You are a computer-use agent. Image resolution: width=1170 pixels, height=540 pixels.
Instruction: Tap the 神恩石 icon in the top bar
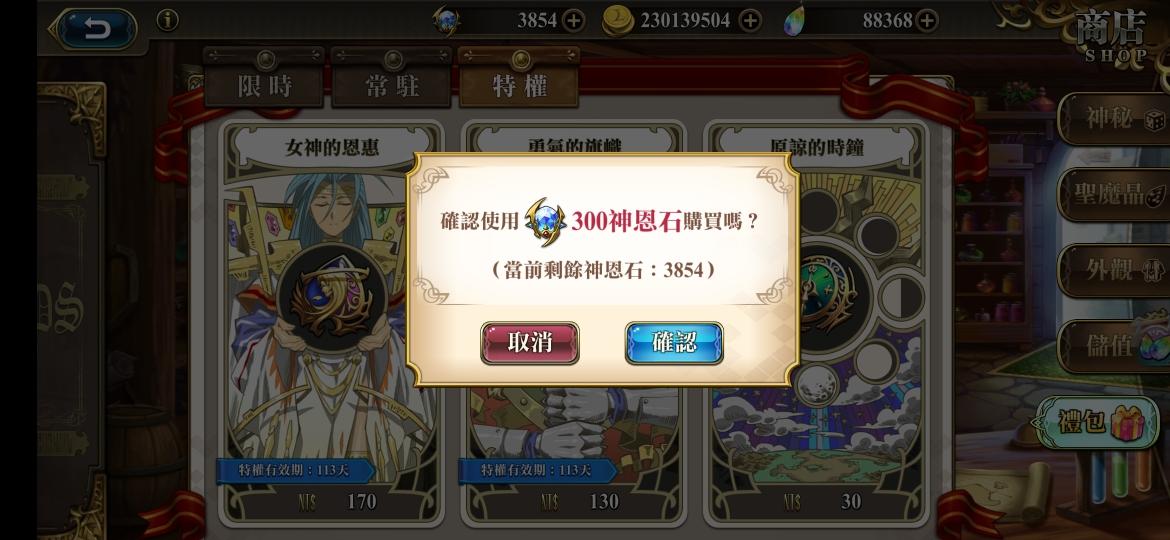click(x=446, y=20)
